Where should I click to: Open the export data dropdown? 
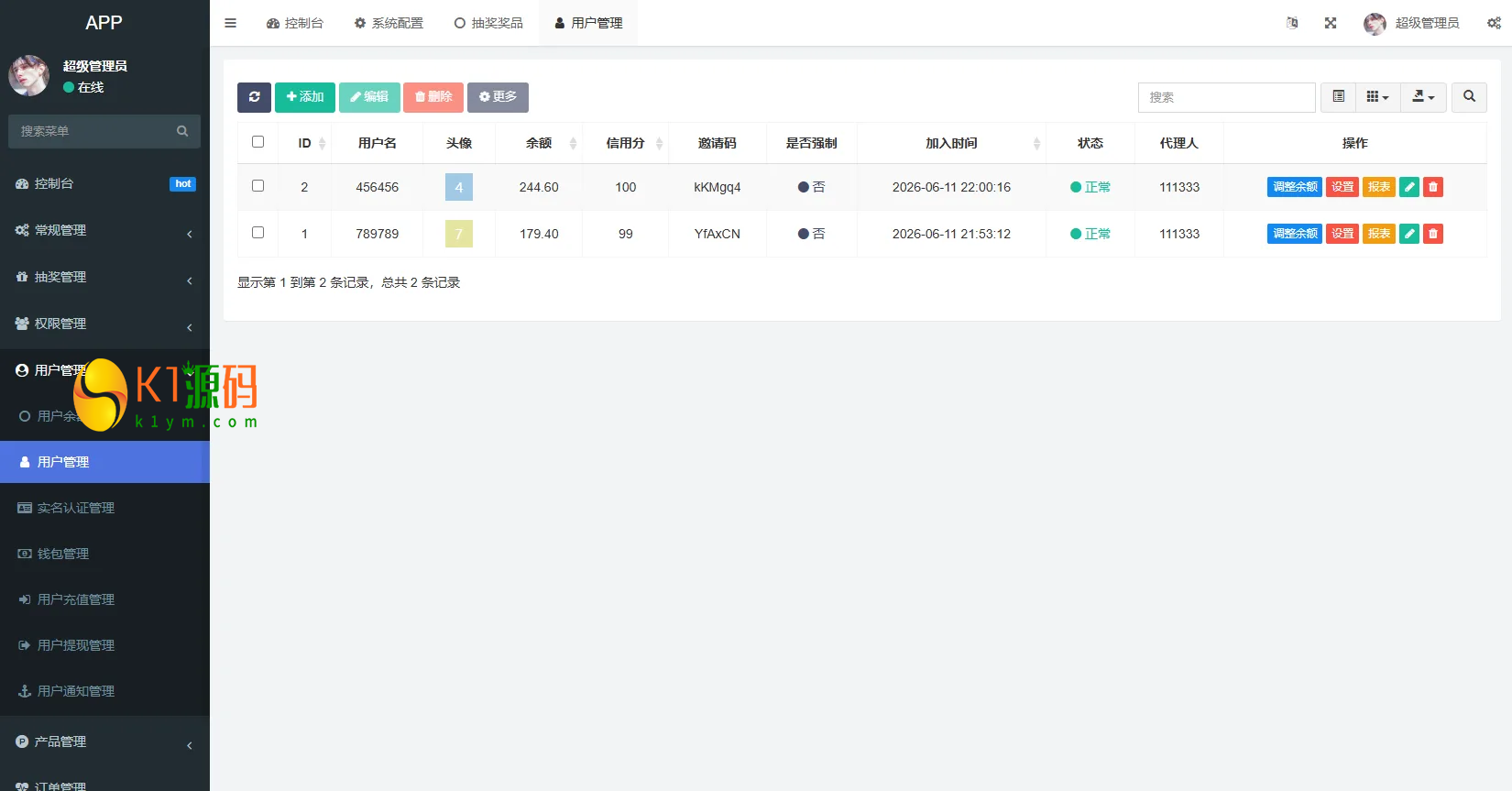pos(1423,97)
